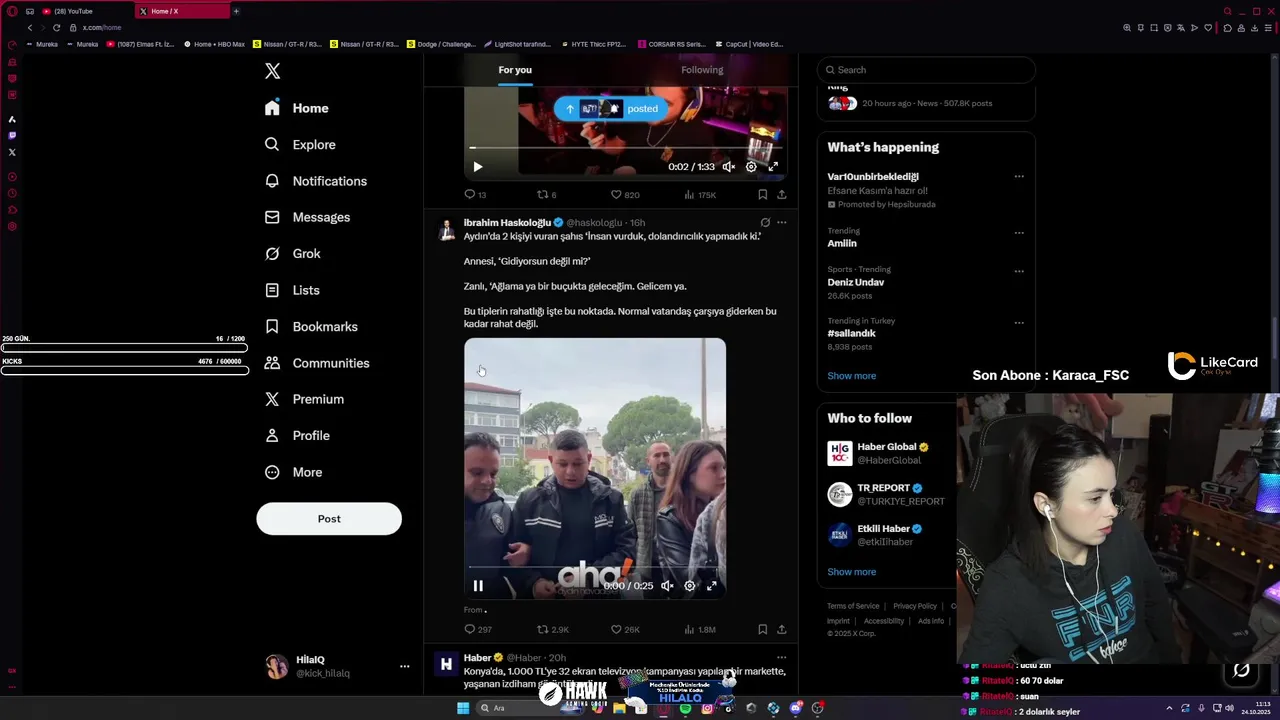Image resolution: width=1280 pixels, height=720 pixels.
Task: Open the Terms of Service footer link
Action: 853,606
